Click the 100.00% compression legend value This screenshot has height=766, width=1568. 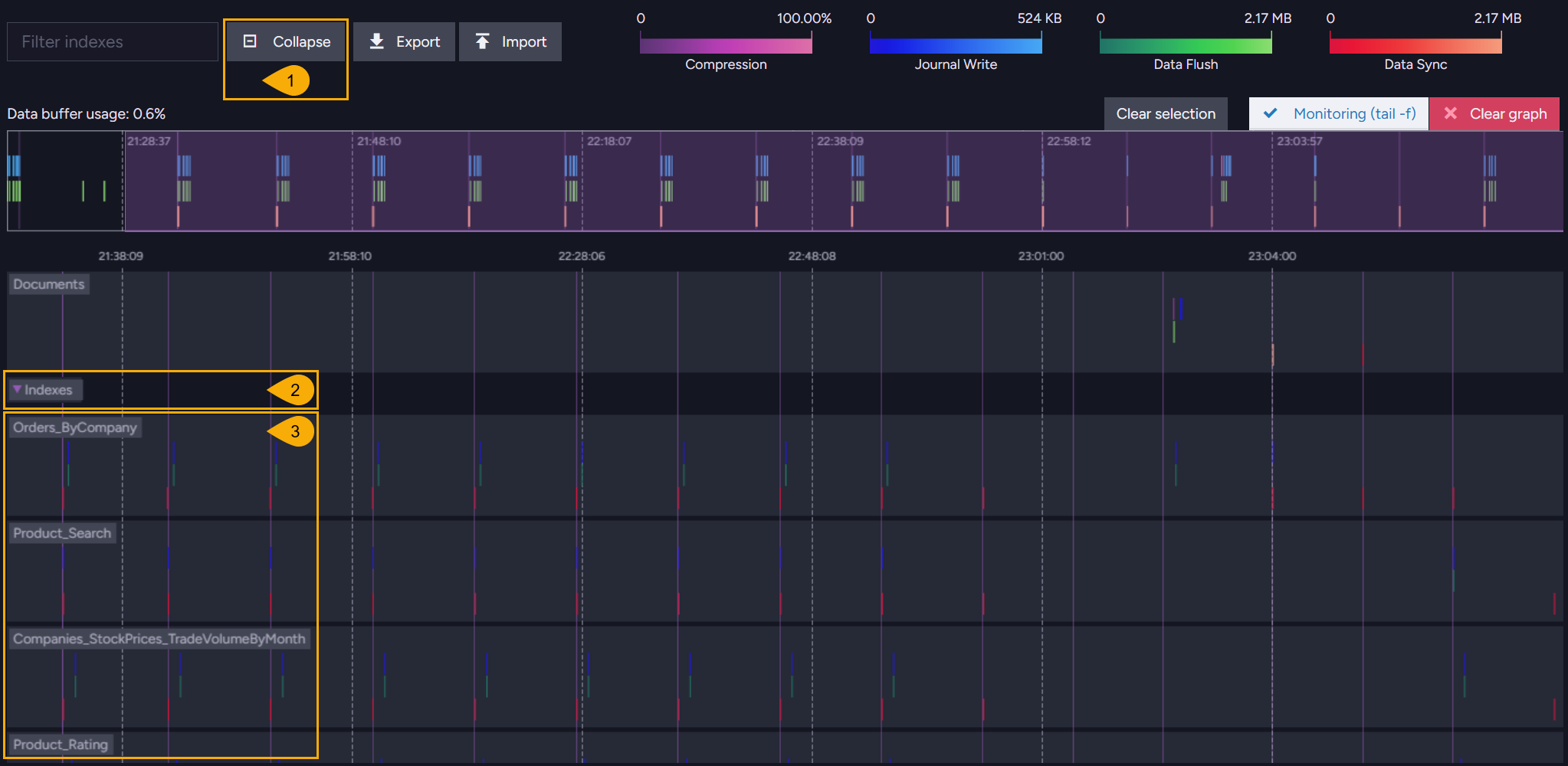tap(804, 18)
